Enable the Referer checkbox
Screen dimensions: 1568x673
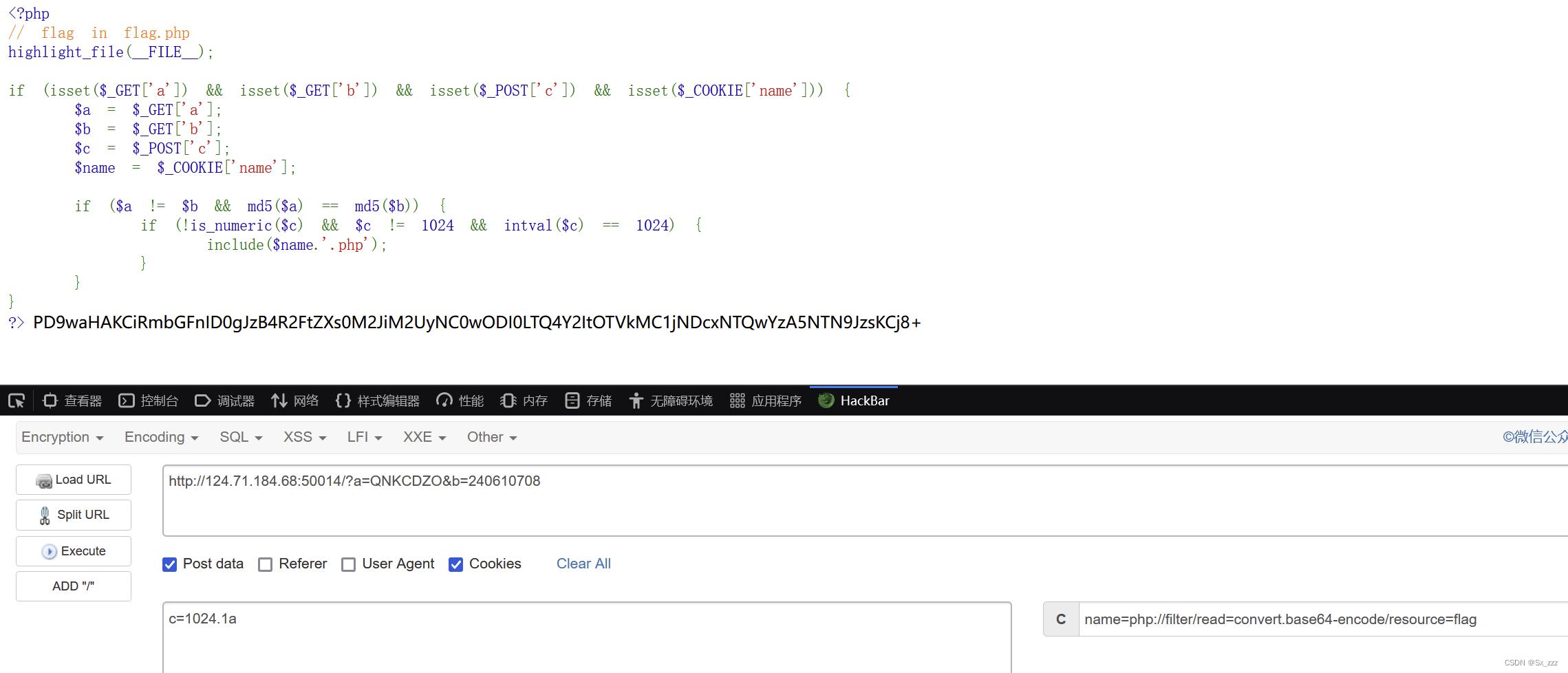point(265,564)
